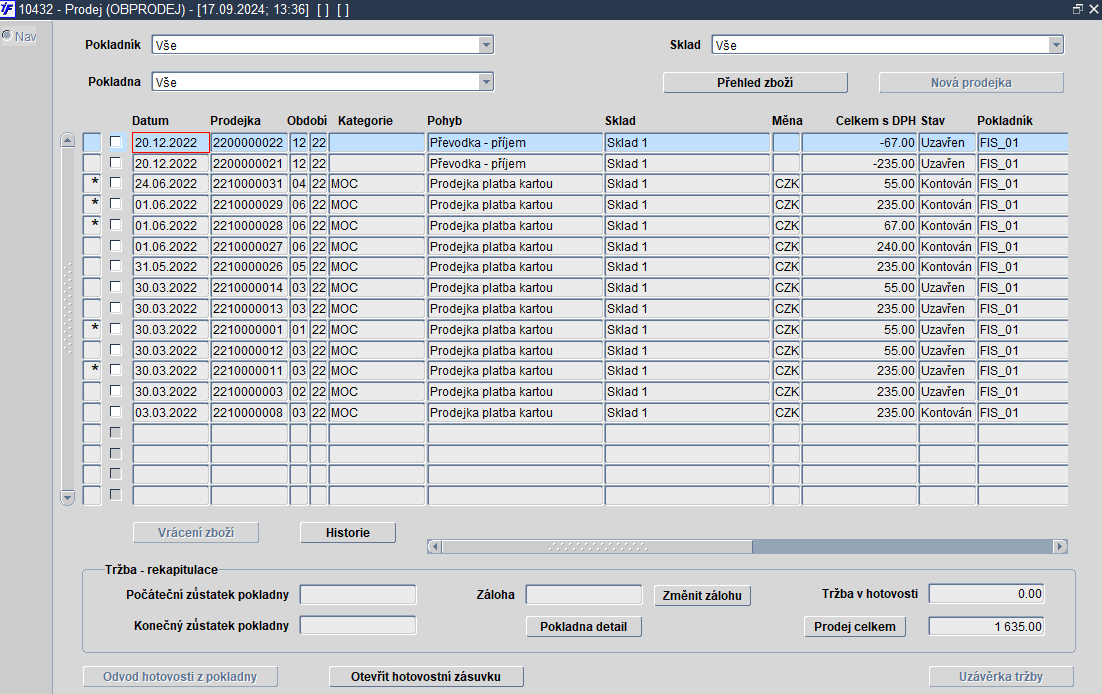
Task: Expand the Pokladna dropdown list
Action: pyautogui.click(x=486, y=82)
